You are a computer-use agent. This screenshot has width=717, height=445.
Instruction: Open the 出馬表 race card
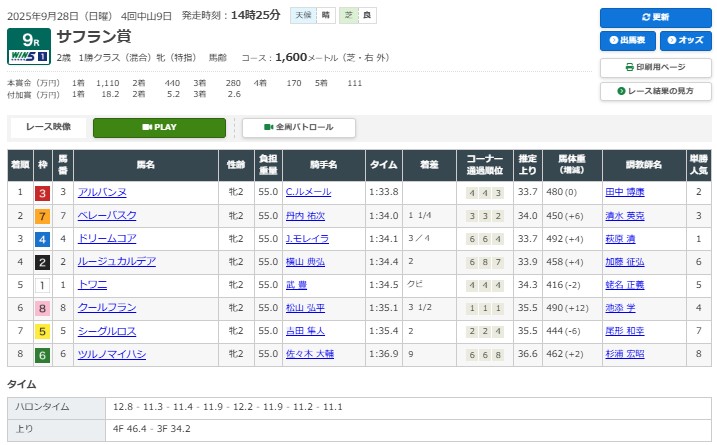pos(627,41)
